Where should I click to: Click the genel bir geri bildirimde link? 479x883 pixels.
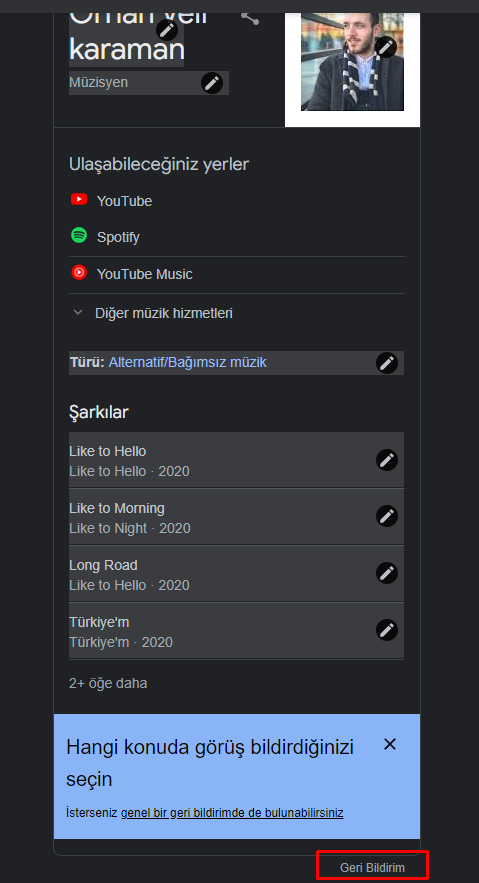tap(232, 813)
